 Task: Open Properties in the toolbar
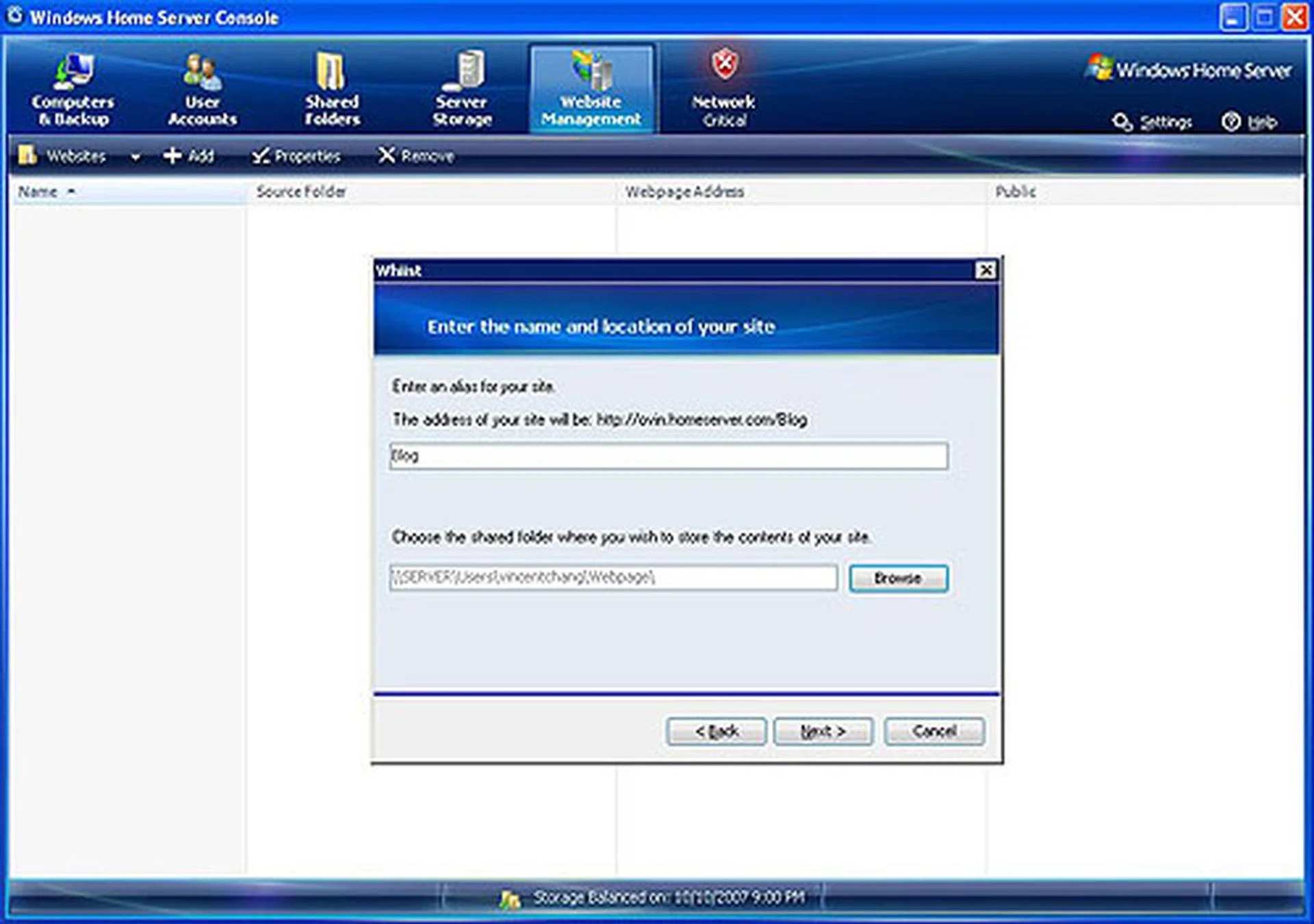296,156
